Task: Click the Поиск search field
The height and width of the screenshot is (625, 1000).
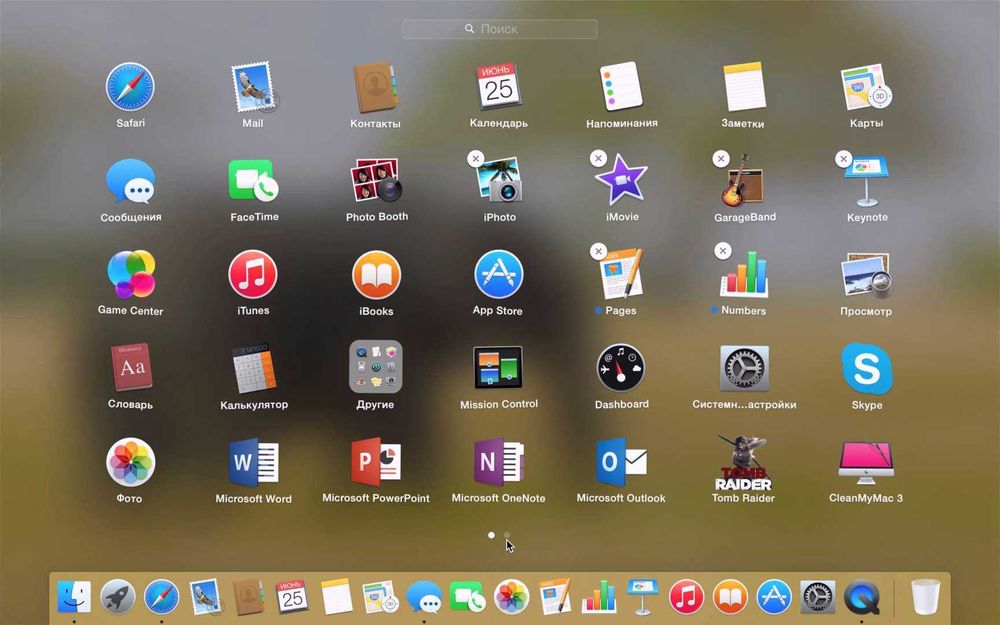Action: pyautogui.click(x=500, y=29)
